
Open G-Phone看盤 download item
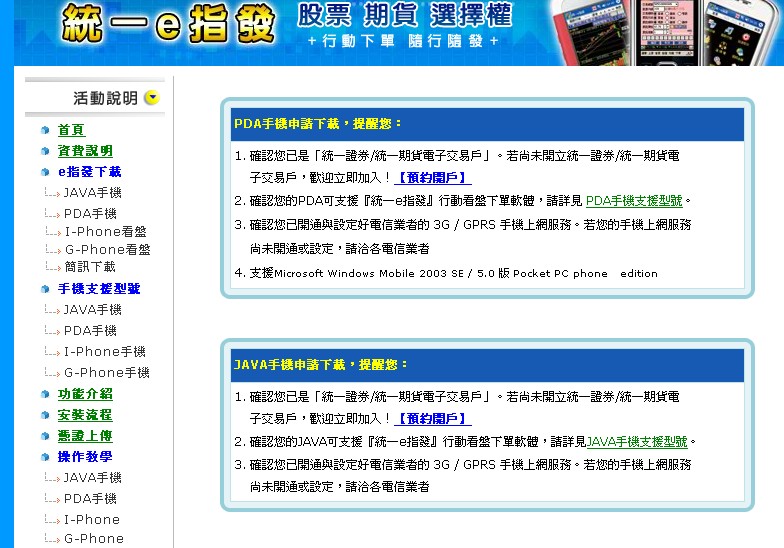[x=108, y=249]
